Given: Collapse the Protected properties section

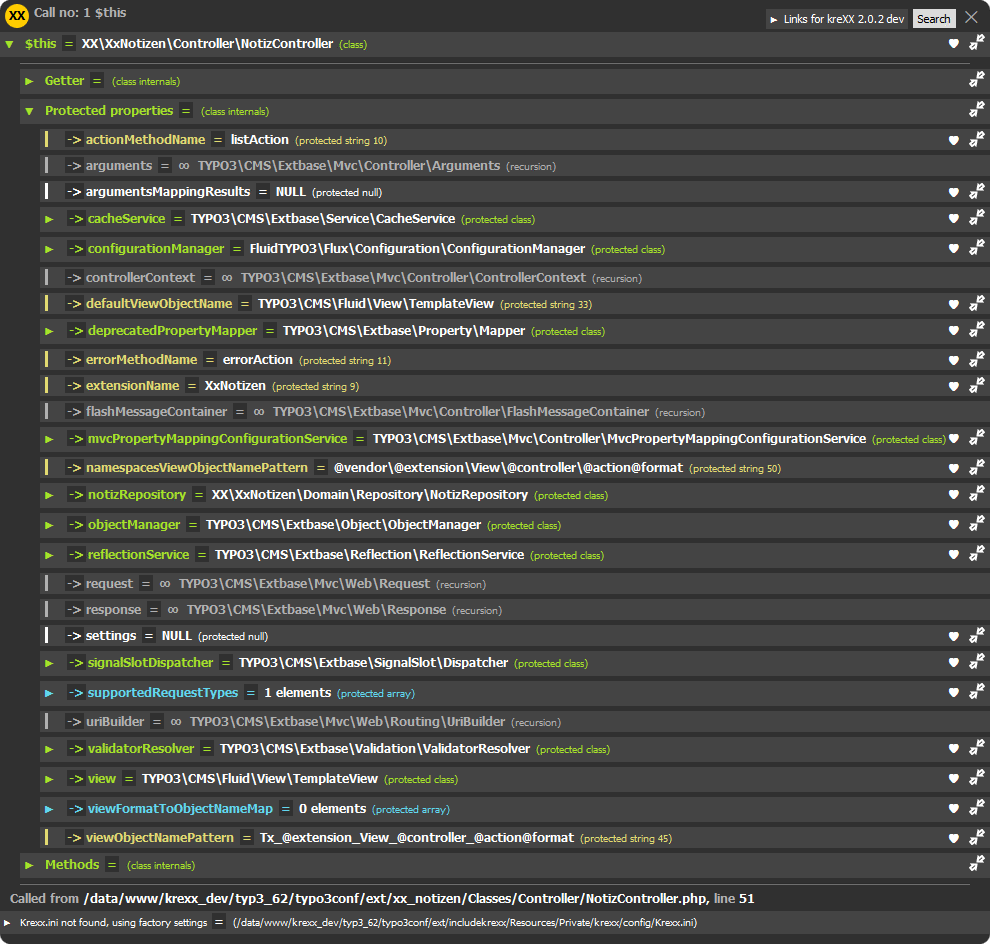Looking at the screenshot, I should [x=30, y=111].
